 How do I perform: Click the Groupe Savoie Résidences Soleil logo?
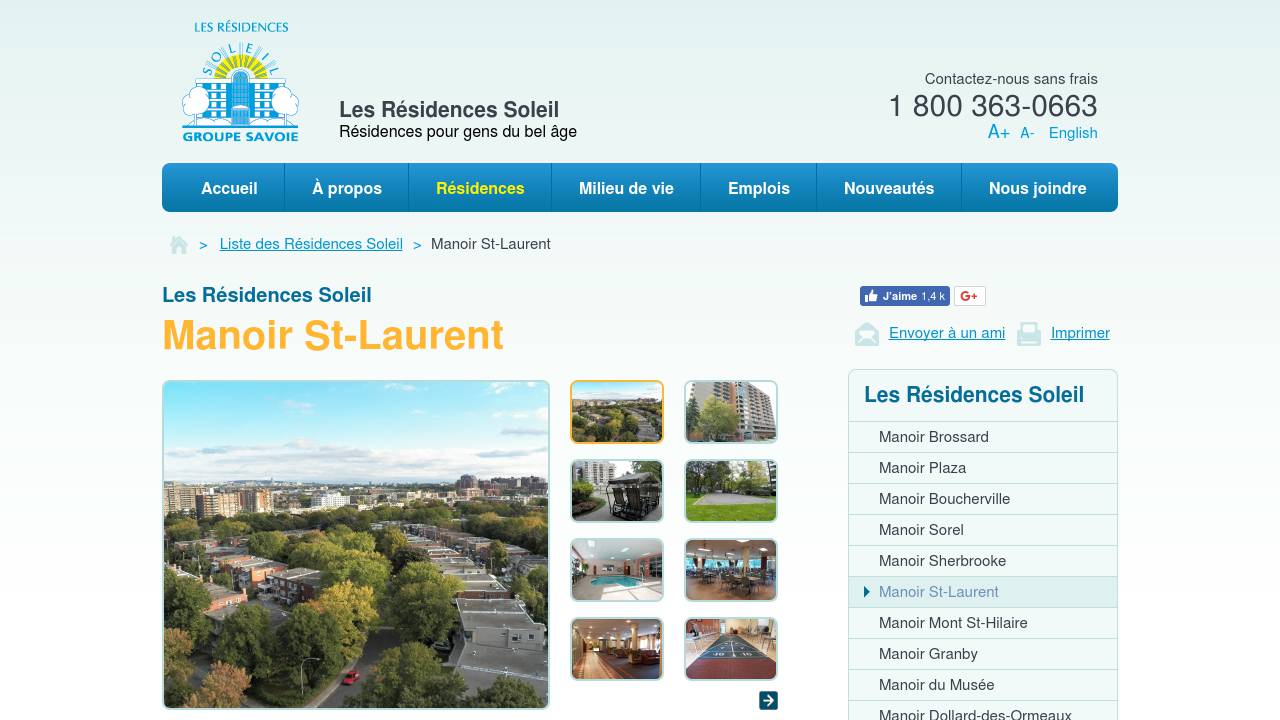coord(240,82)
